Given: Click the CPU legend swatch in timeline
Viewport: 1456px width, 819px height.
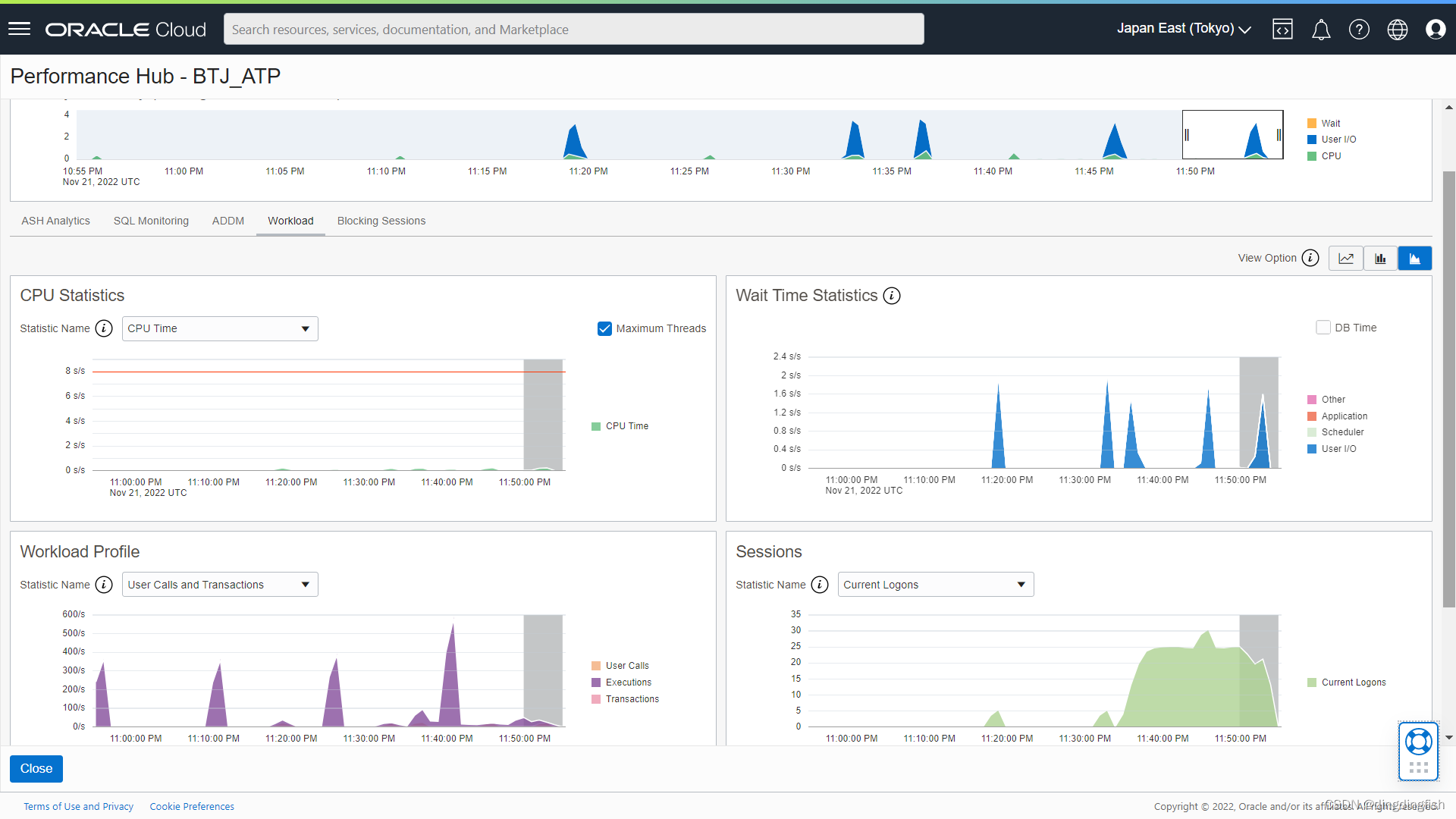Looking at the screenshot, I should [1312, 156].
